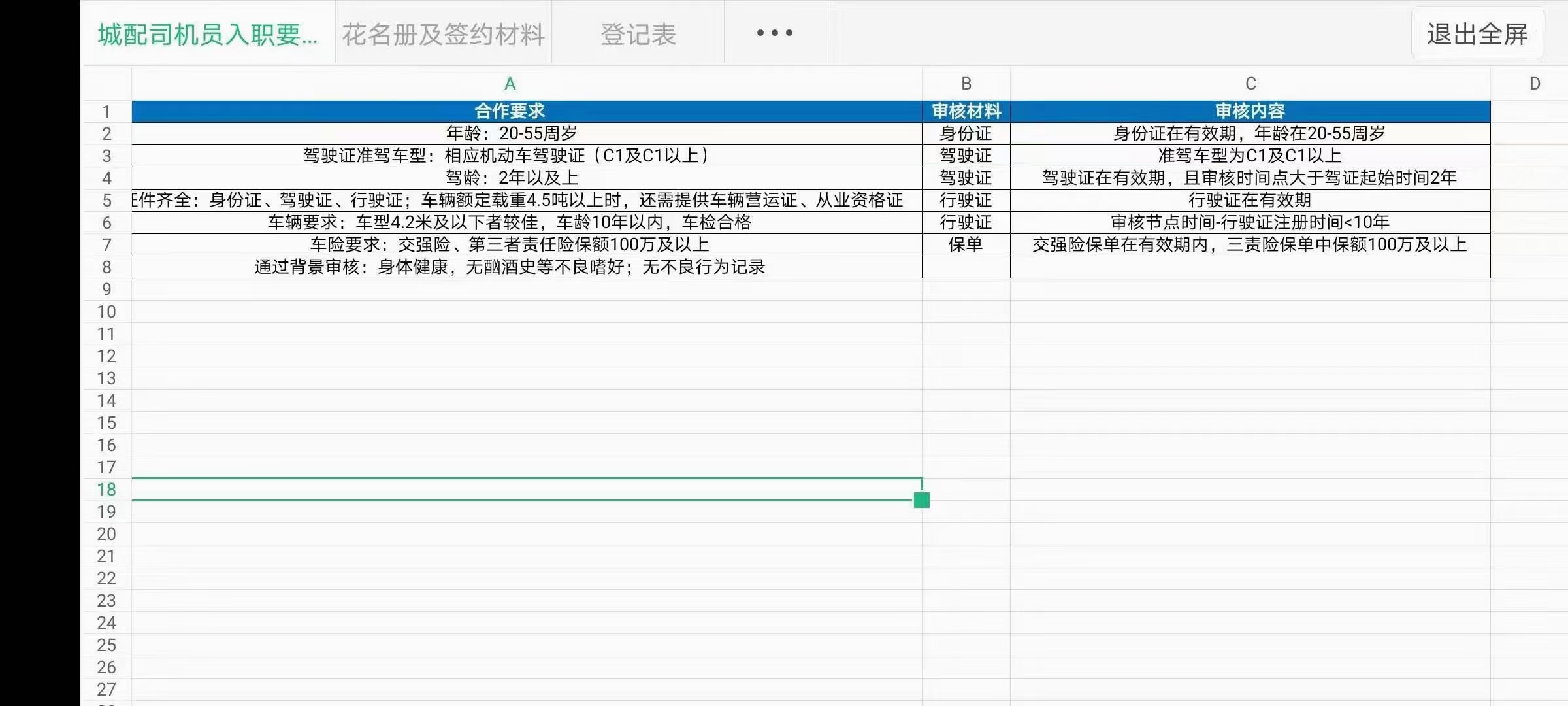Select row 27 header
The width and height of the screenshot is (1568, 706).
point(106,690)
